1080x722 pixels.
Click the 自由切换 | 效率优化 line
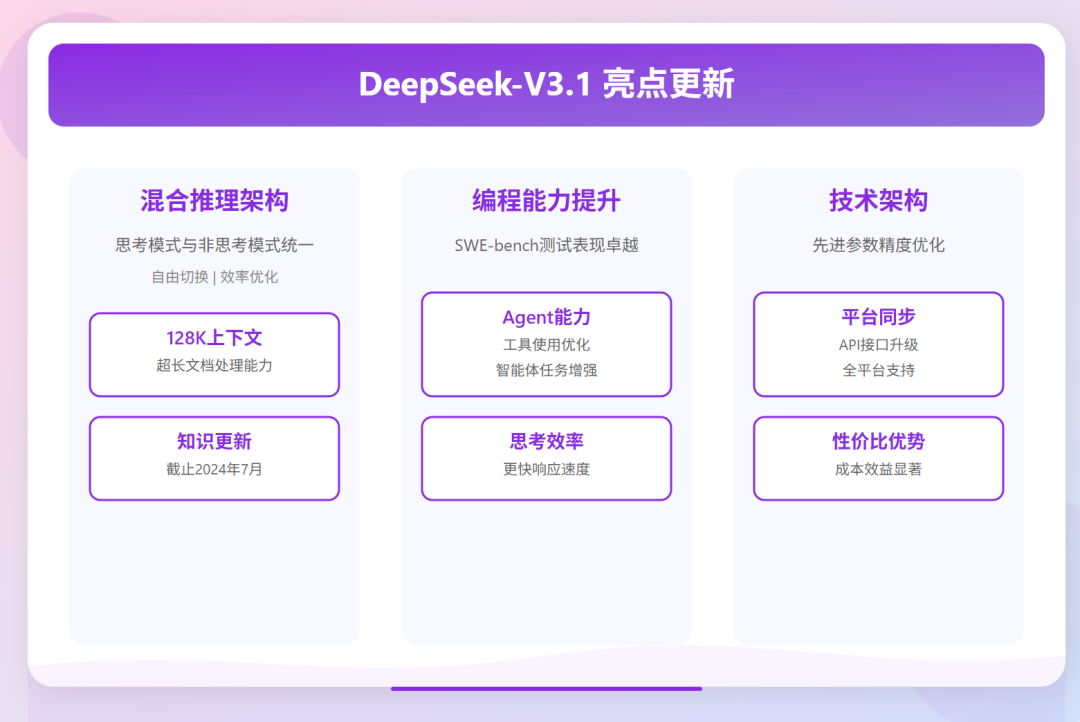pos(214,277)
